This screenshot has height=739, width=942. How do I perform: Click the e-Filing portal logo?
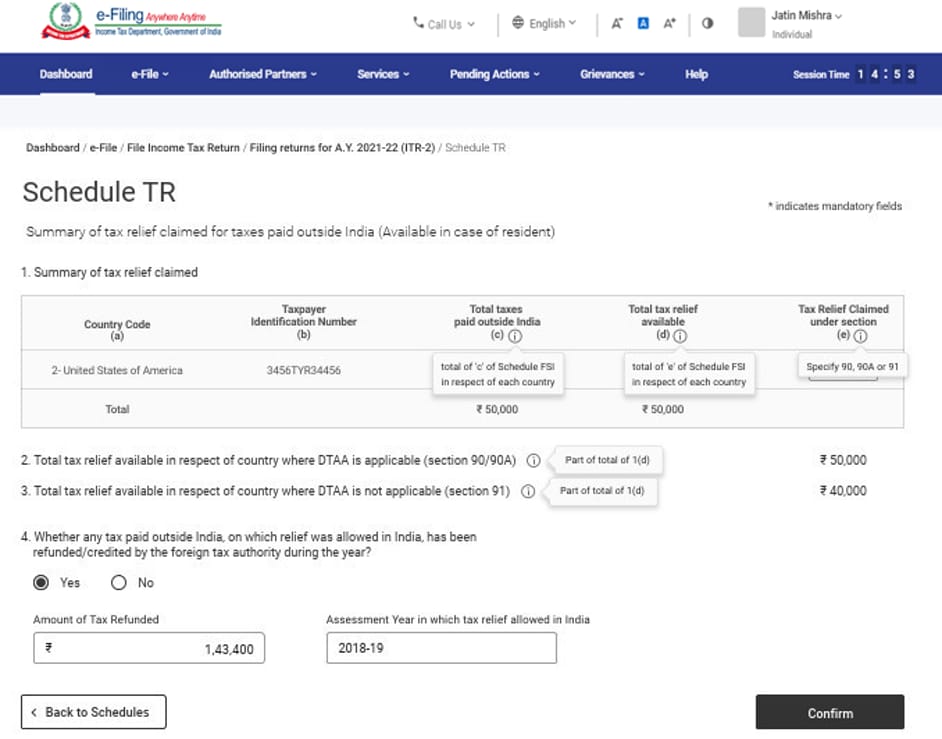pos(131,21)
